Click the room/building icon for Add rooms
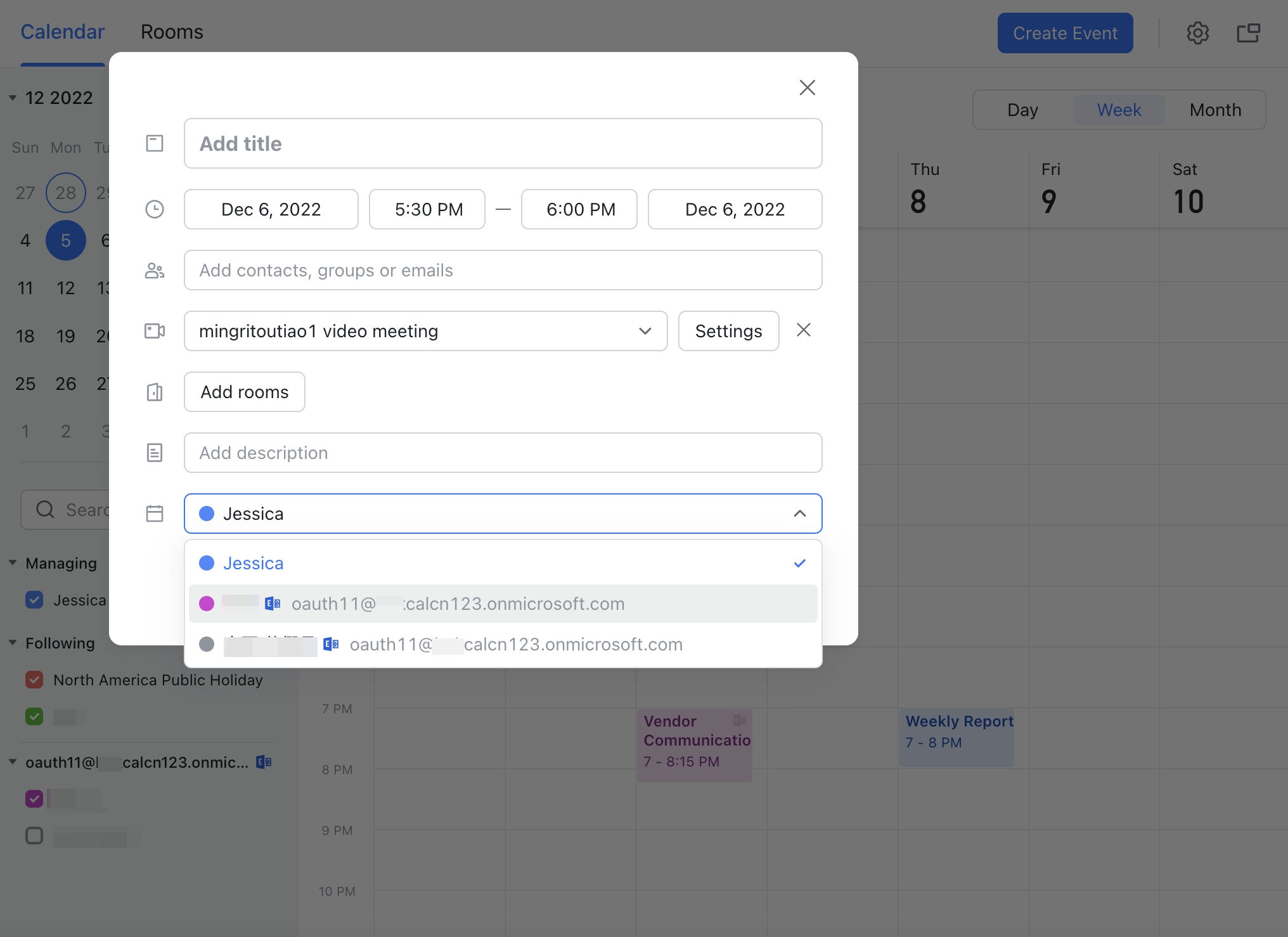 (154, 391)
